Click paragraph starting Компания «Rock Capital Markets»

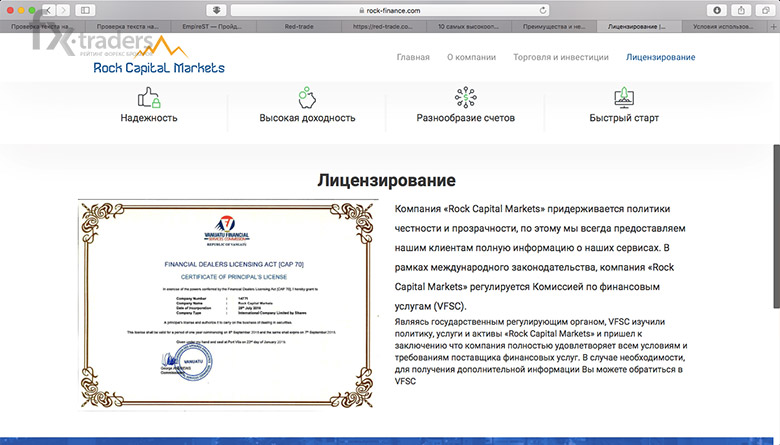[x=540, y=258]
